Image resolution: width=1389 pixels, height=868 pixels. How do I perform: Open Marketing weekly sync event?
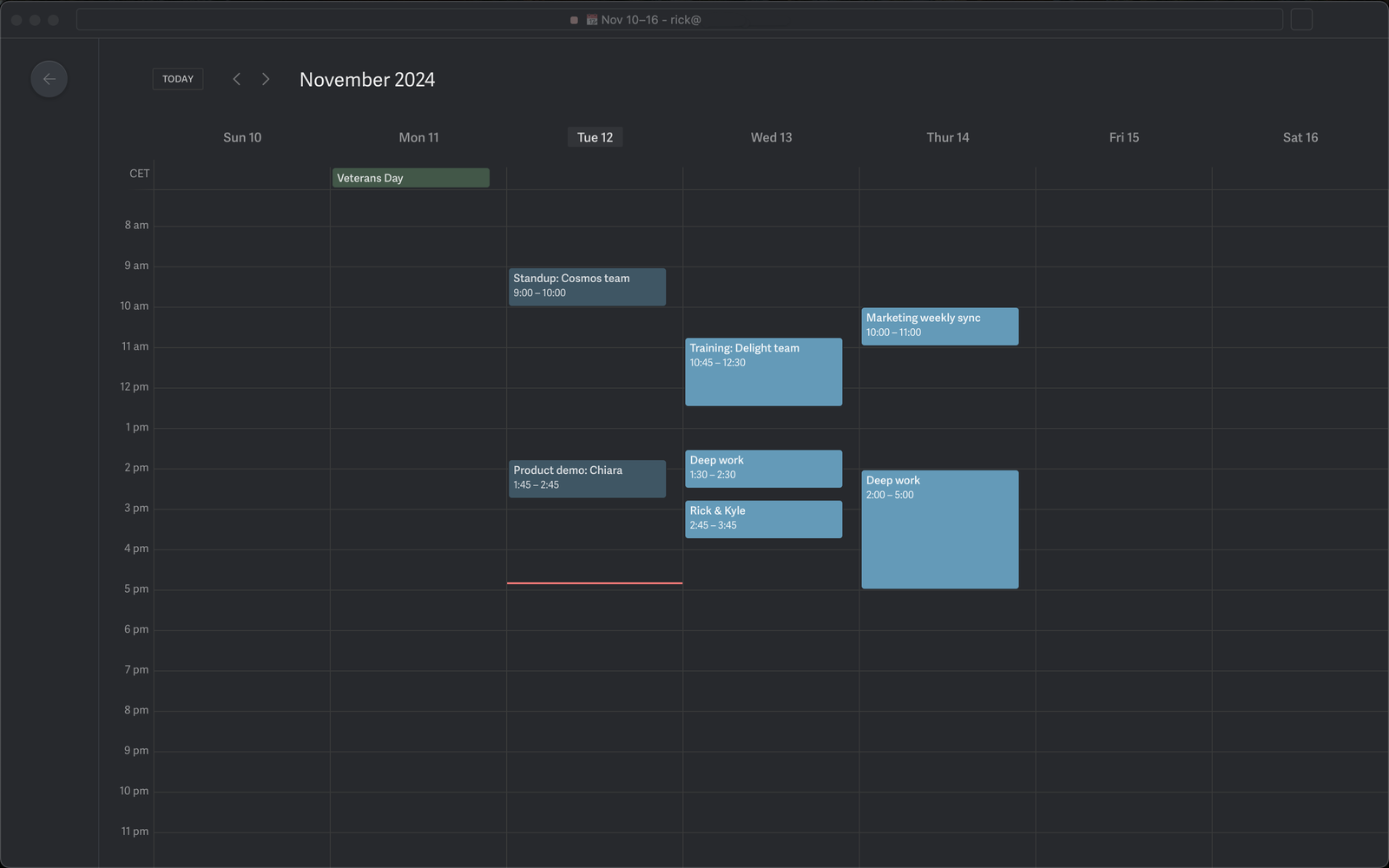click(939, 326)
